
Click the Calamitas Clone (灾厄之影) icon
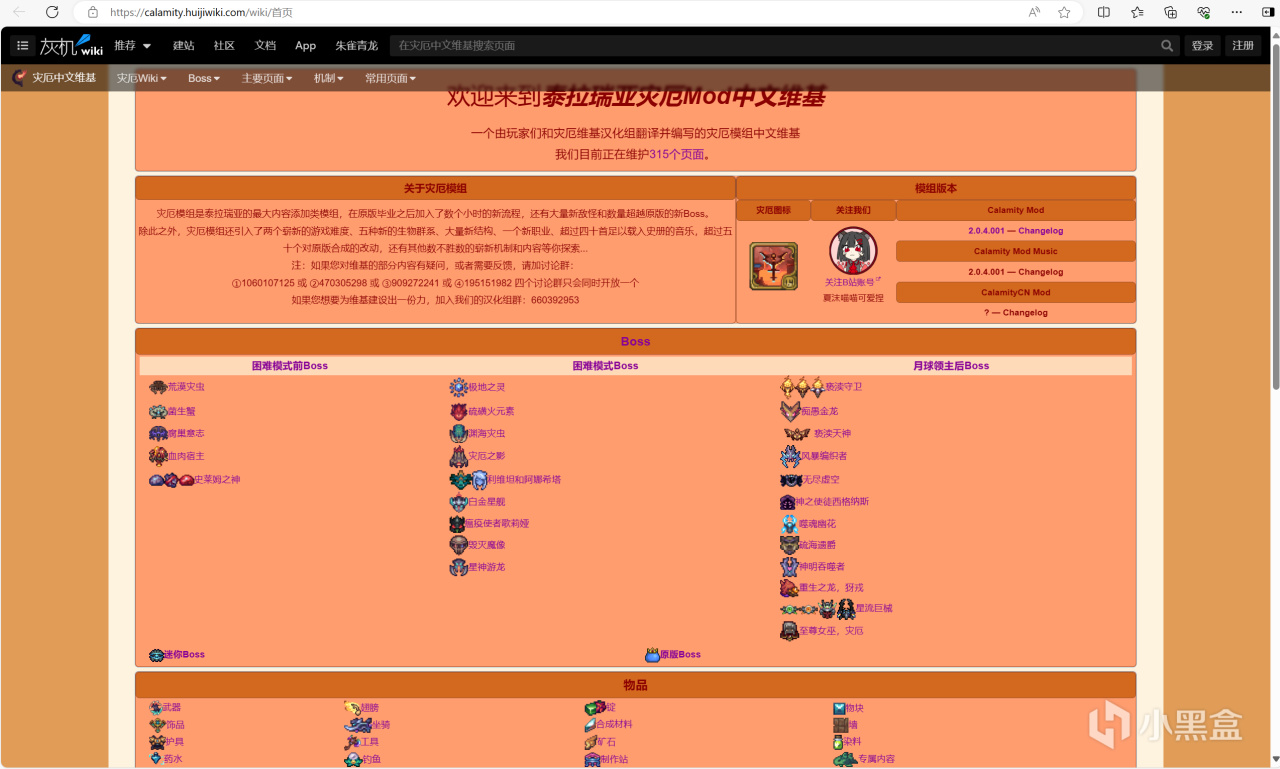(x=459, y=457)
